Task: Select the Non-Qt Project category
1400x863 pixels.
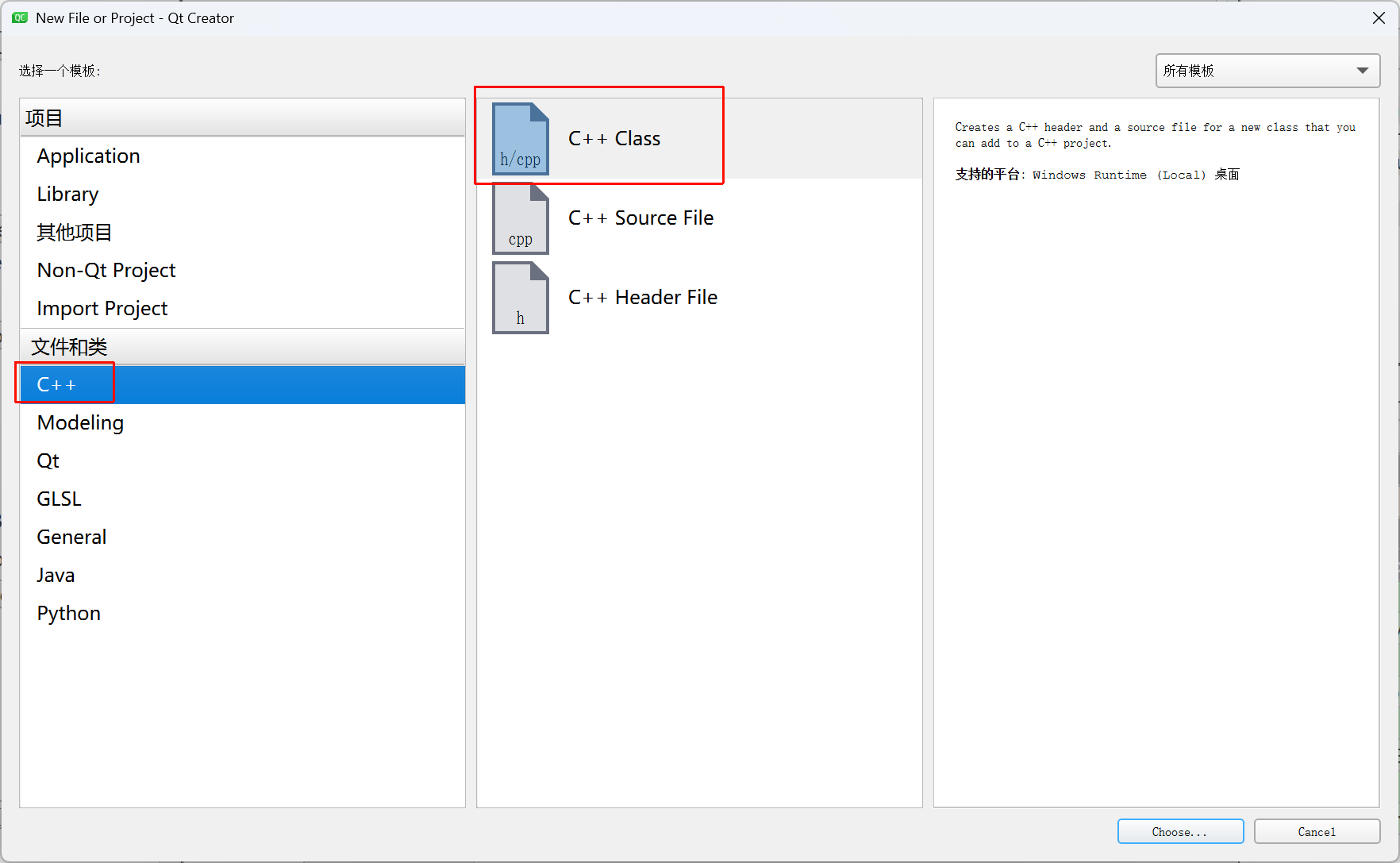Action: click(242, 271)
